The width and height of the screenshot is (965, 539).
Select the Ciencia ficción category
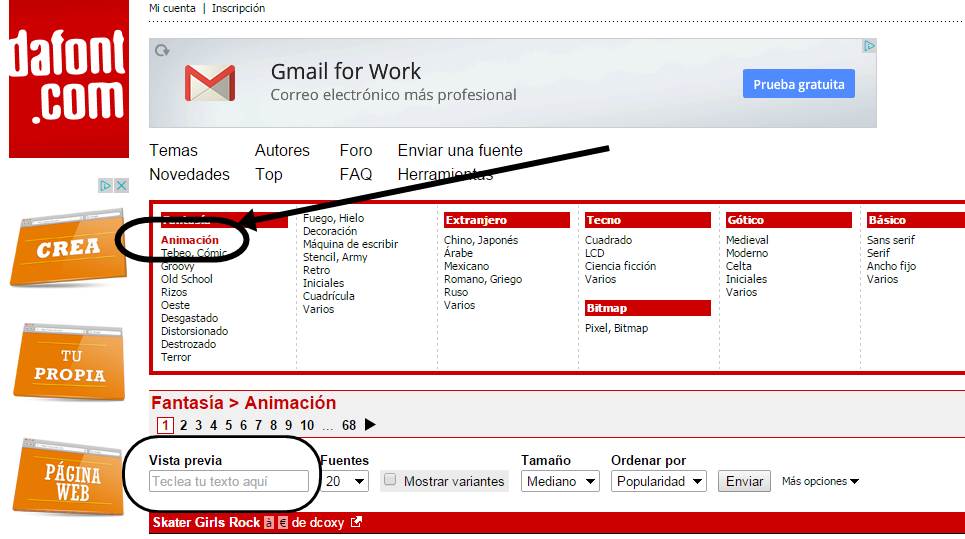point(620,266)
